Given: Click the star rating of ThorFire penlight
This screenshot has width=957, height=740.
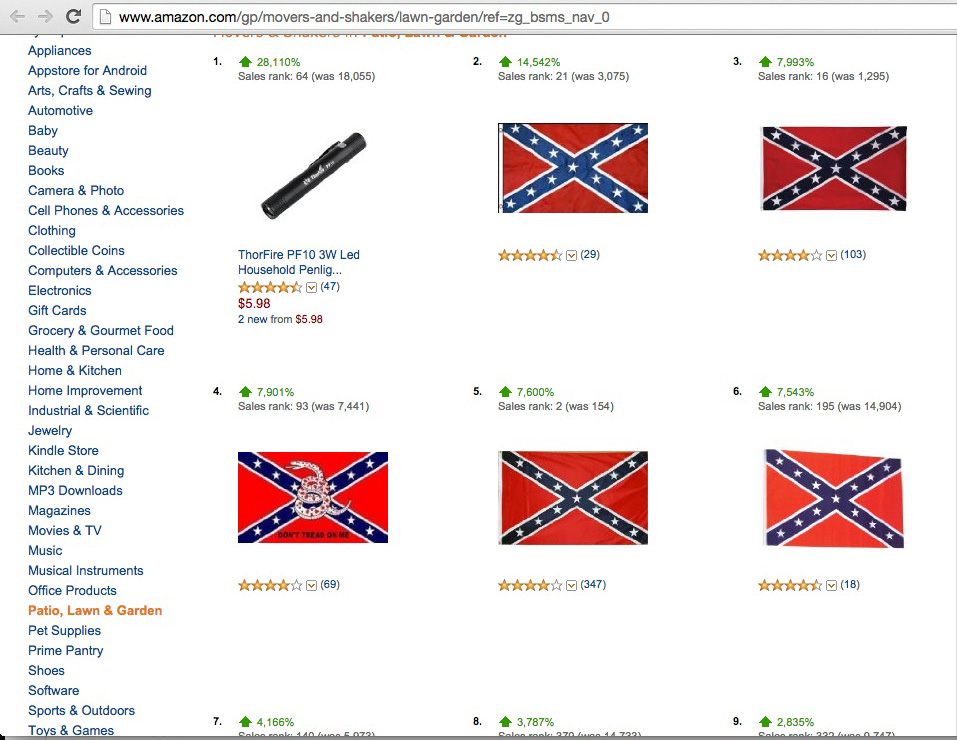Looking at the screenshot, I should point(270,287).
